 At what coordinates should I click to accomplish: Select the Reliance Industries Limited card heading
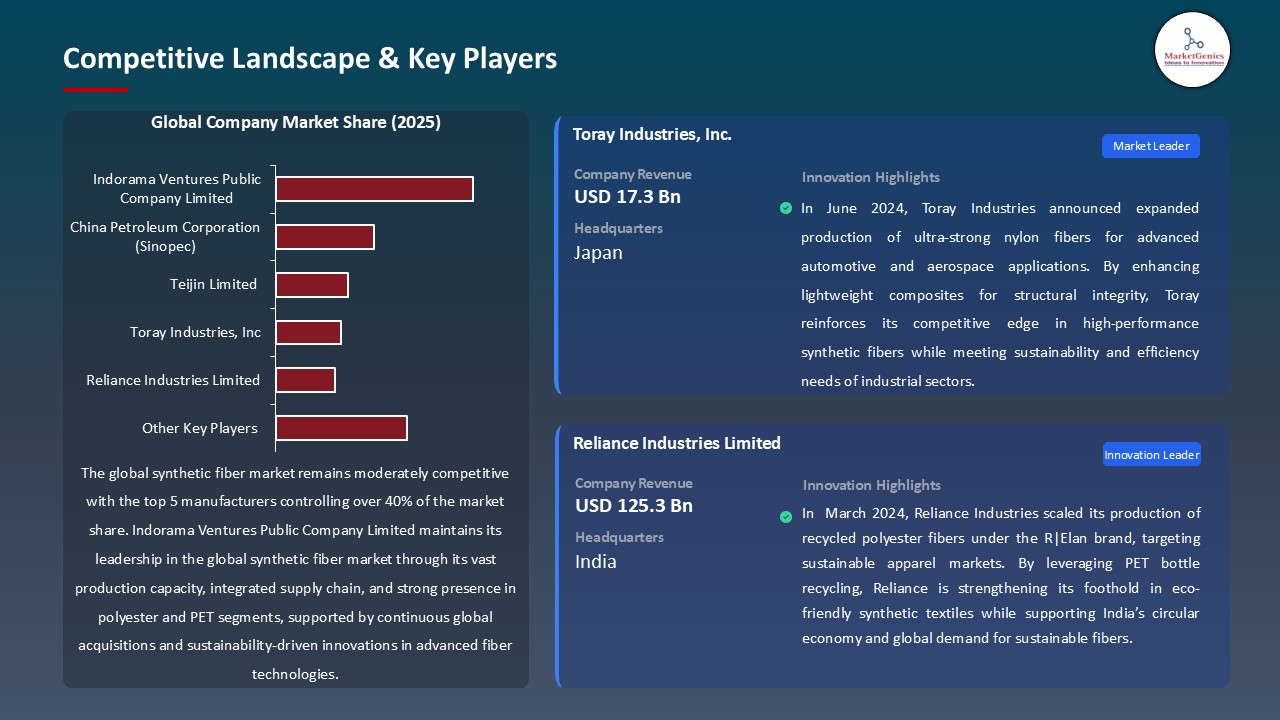(x=677, y=443)
